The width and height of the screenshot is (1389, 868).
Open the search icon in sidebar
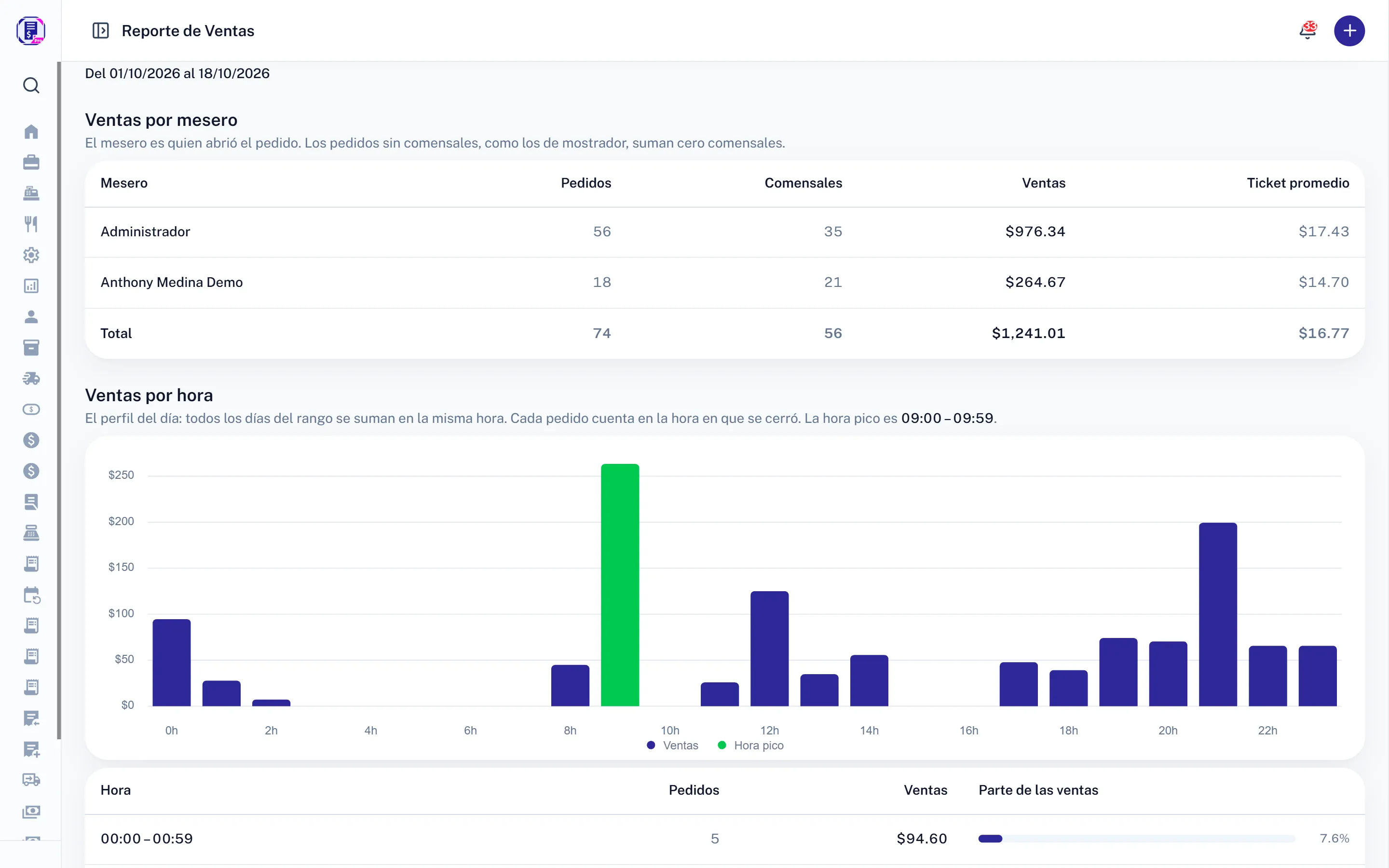[x=31, y=85]
